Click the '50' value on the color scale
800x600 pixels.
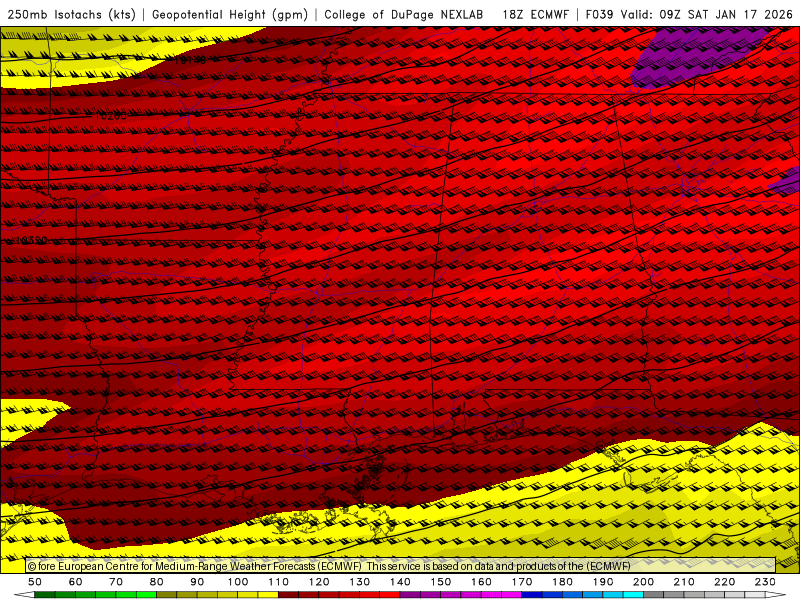[x=35, y=582]
